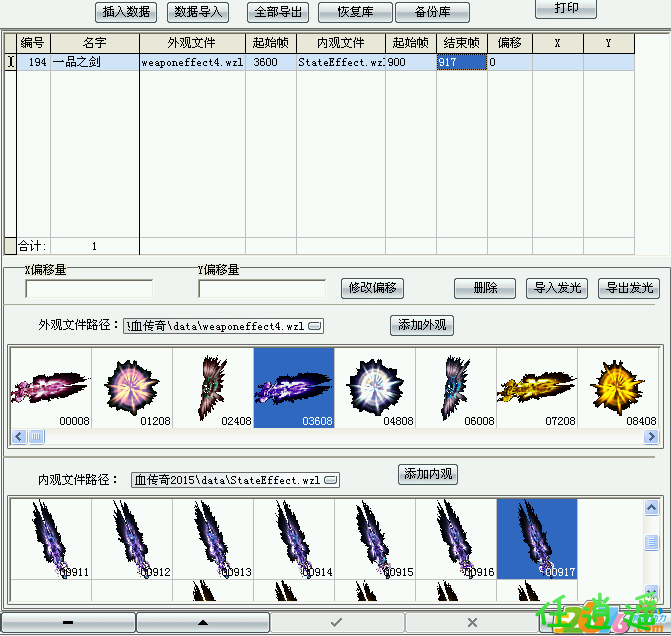This screenshot has width=671, height=636.
Task: Select weapon effect thumbnail 01208
Action: 132,388
